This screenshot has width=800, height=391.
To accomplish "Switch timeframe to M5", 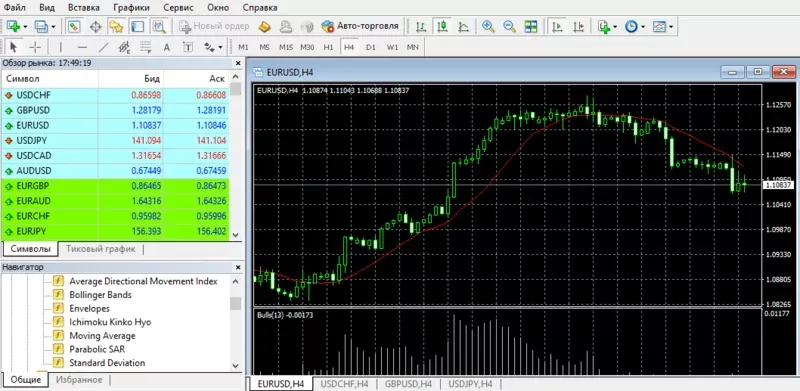I will (x=264, y=47).
